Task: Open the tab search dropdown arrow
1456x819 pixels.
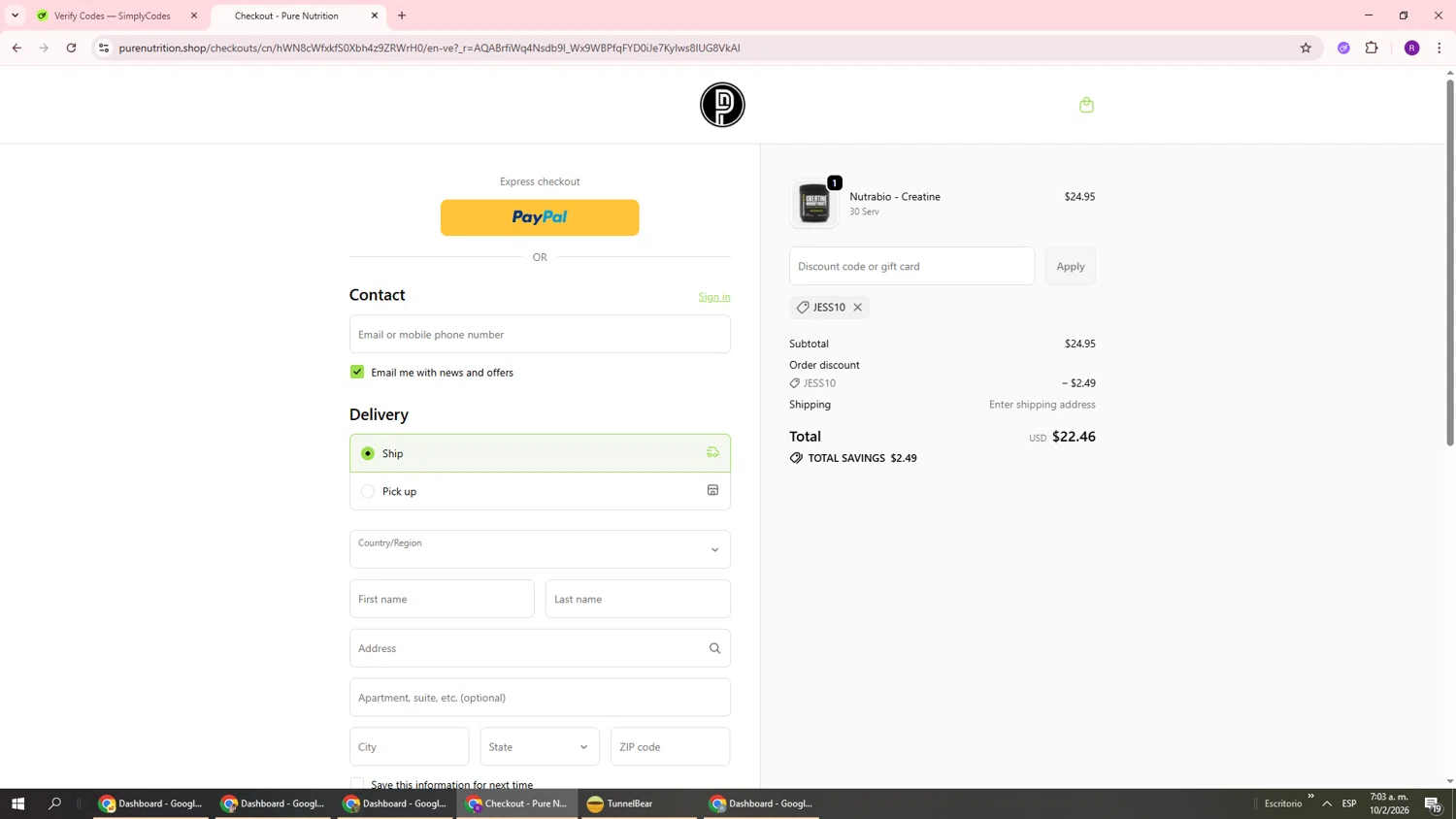Action: pos(15,16)
